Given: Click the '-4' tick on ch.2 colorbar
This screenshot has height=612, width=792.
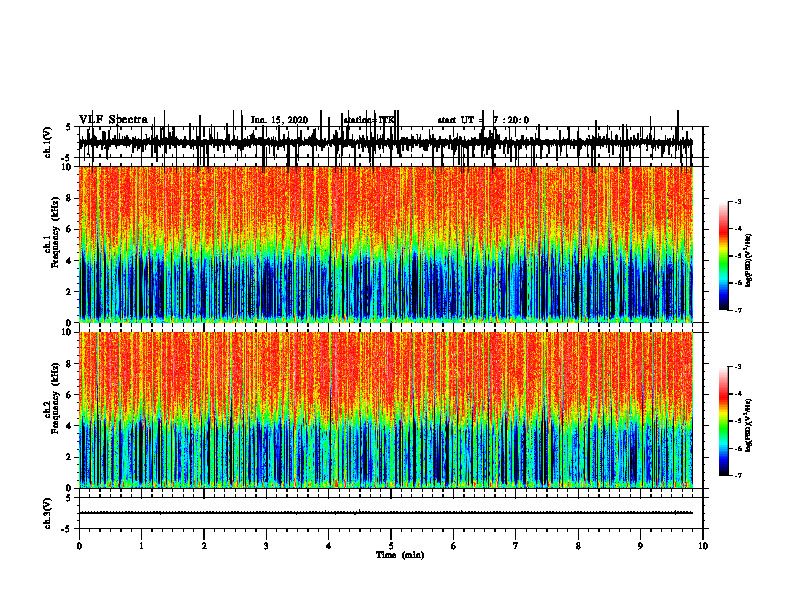Looking at the screenshot, I should (x=738, y=394).
